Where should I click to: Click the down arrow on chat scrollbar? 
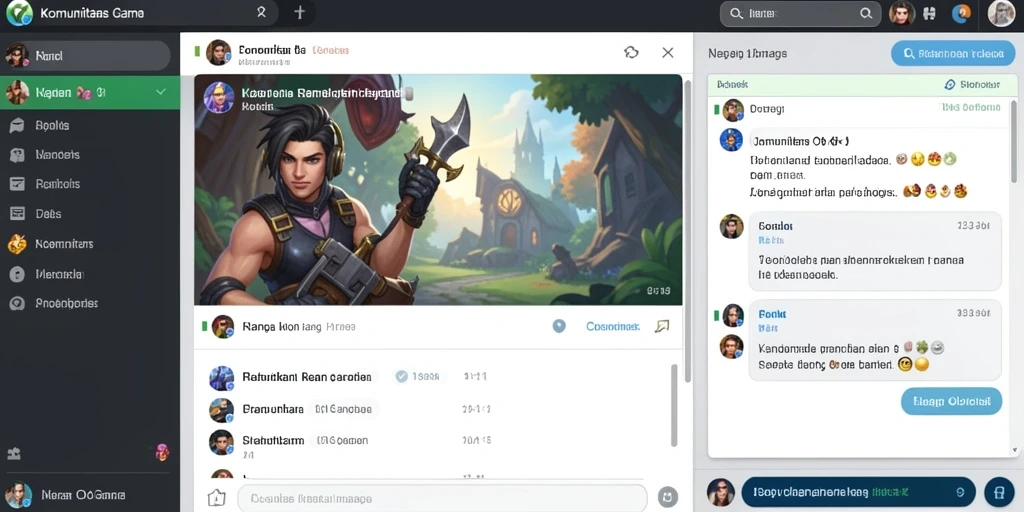pyautogui.click(x=1014, y=450)
